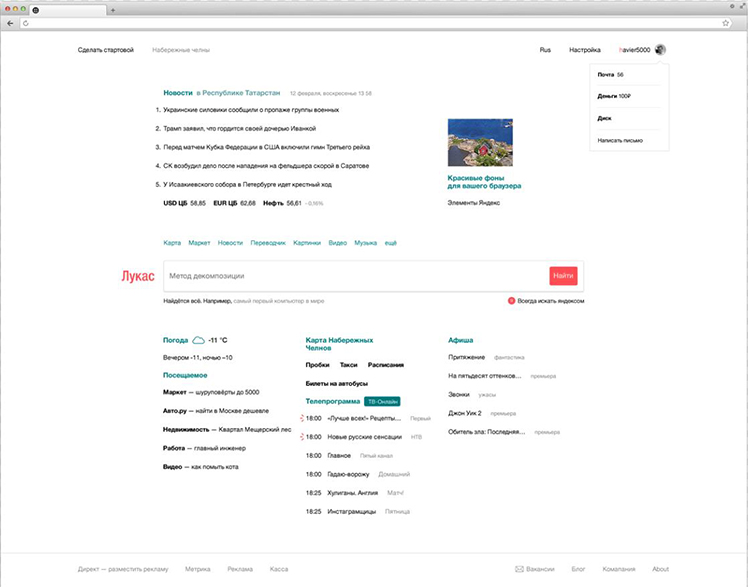Open Почта in user menu
The image size is (748, 587).
[606, 74]
